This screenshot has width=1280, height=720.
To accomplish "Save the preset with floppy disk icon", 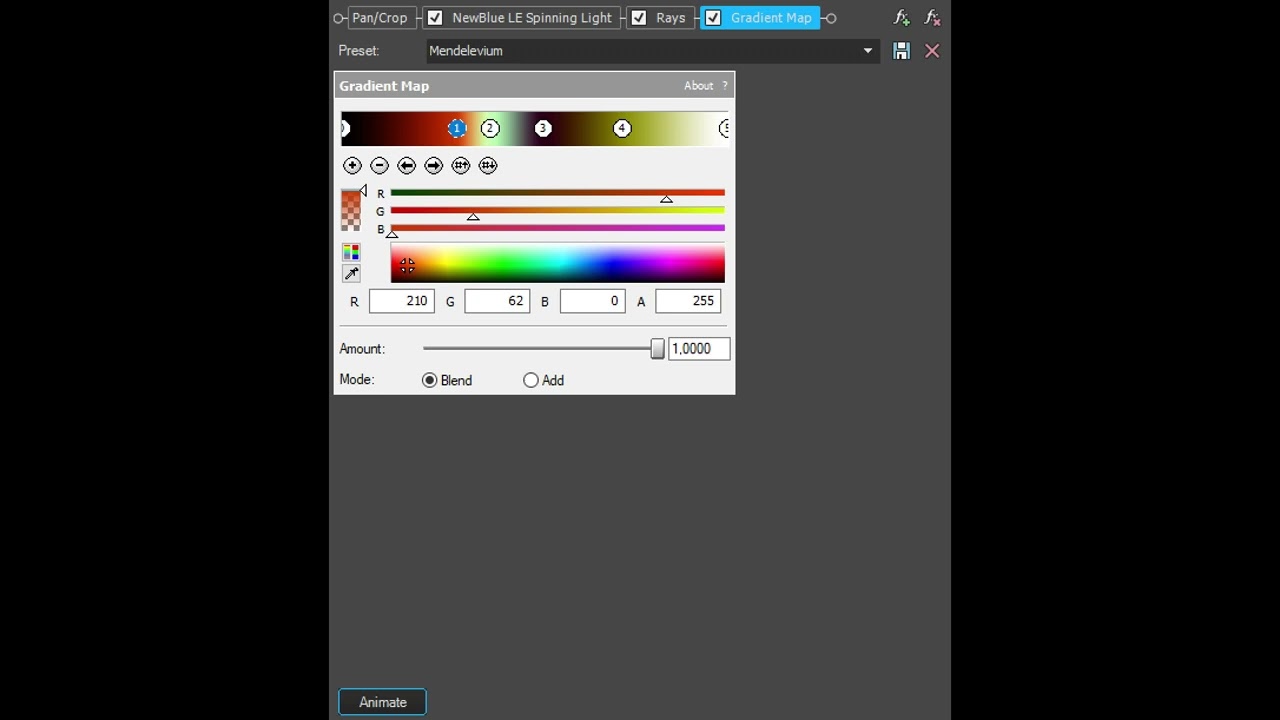I will coord(901,51).
